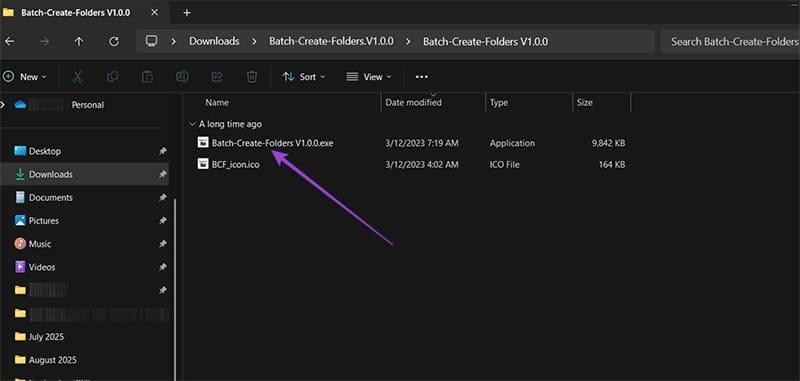Add a new tab with plus button
The height and width of the screenshot is (381, 800).
(187, 13)
